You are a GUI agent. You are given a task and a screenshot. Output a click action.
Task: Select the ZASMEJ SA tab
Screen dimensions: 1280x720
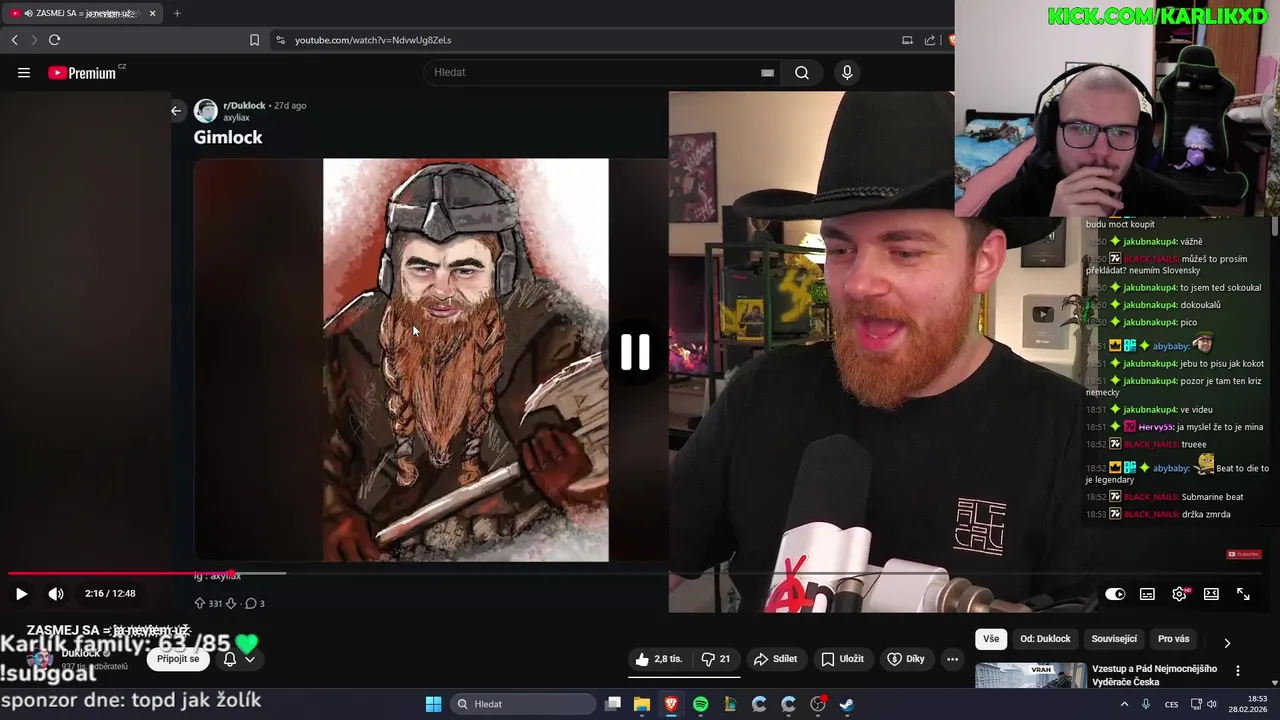[82, 13]
